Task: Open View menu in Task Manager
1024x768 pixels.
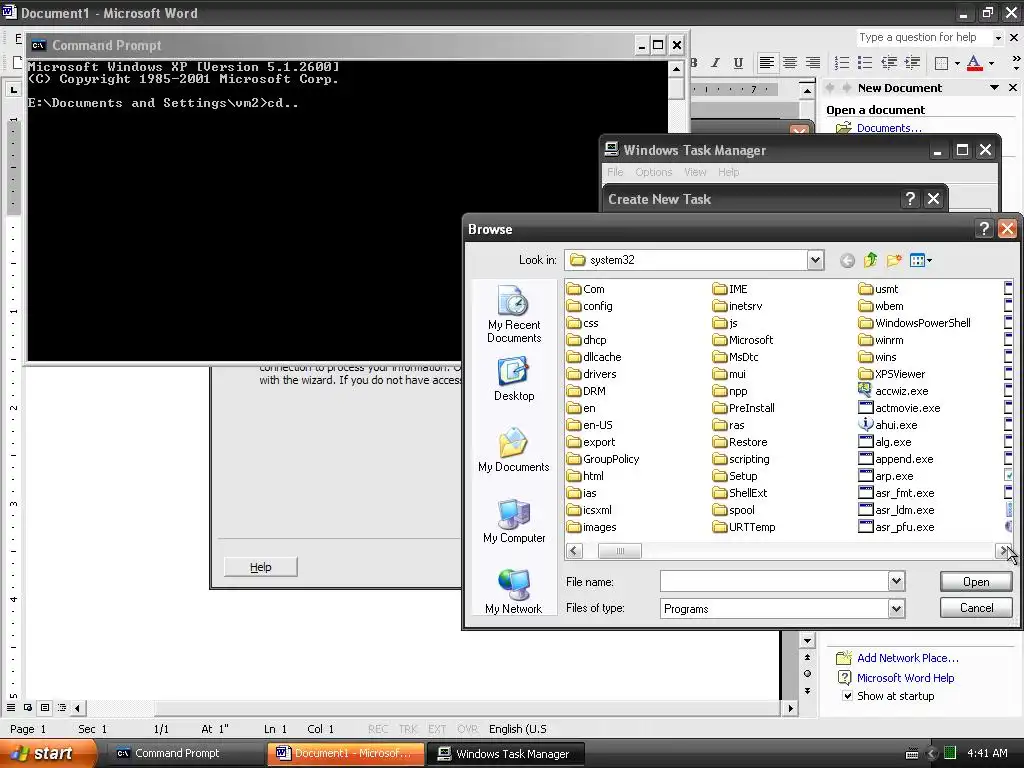Action: tap(695, 172)
